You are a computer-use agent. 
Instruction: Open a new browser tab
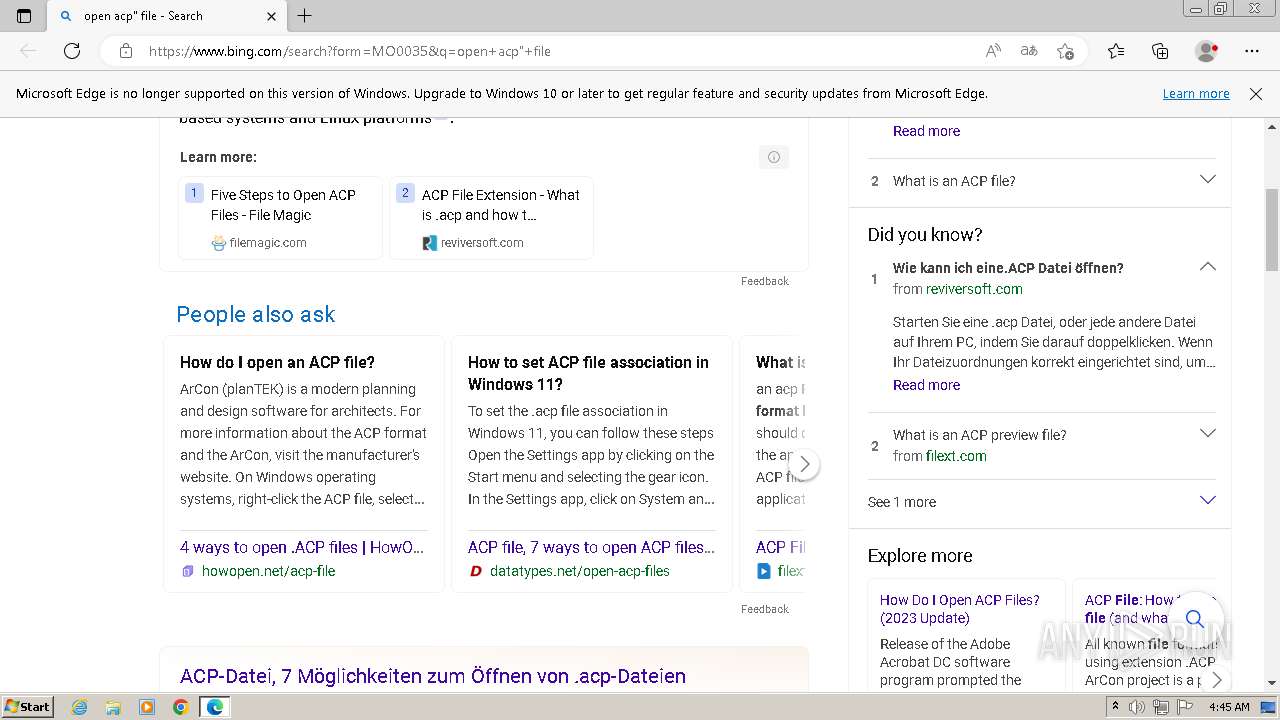[305, 16]
